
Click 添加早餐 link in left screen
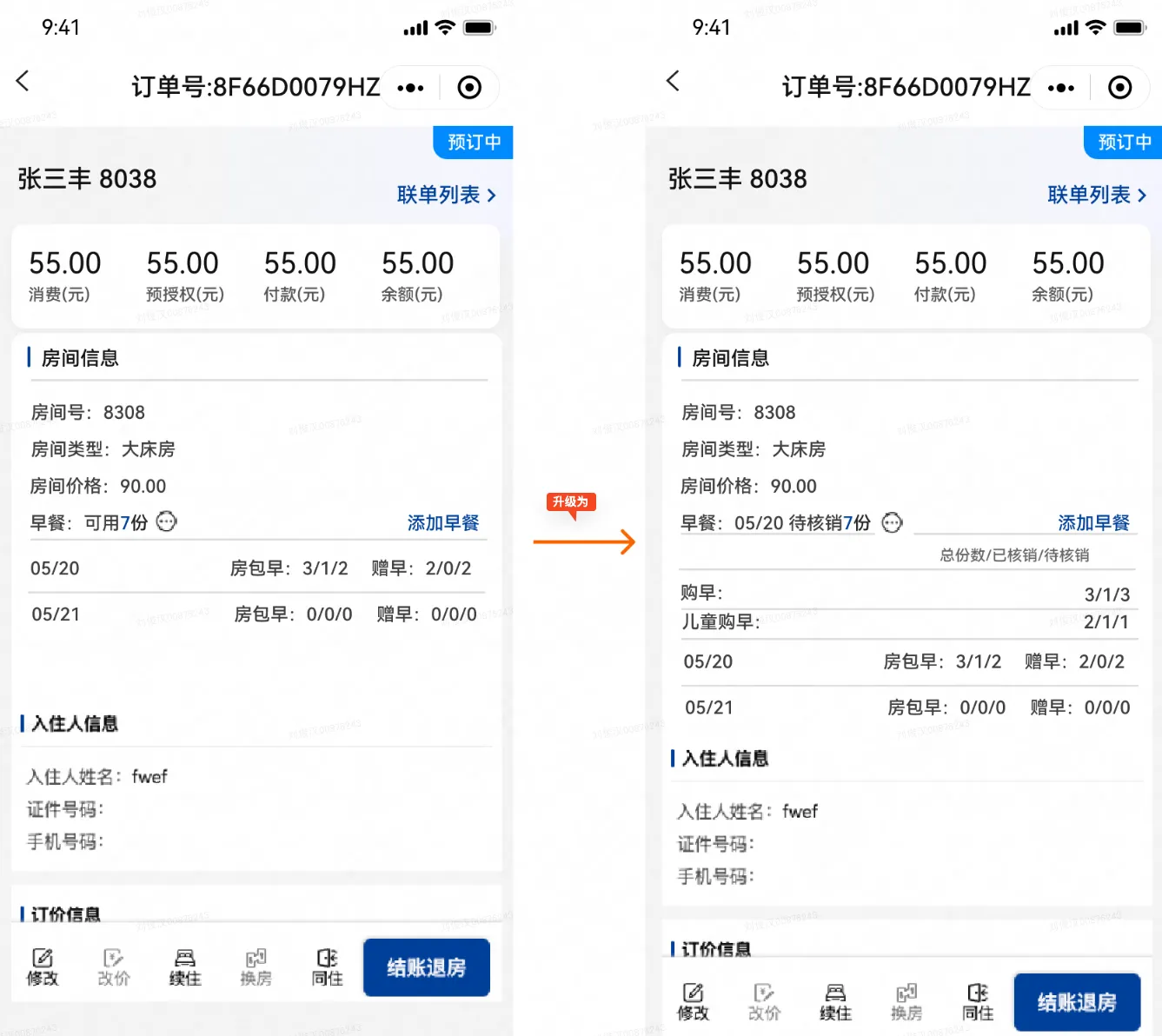tap(443, 522)
